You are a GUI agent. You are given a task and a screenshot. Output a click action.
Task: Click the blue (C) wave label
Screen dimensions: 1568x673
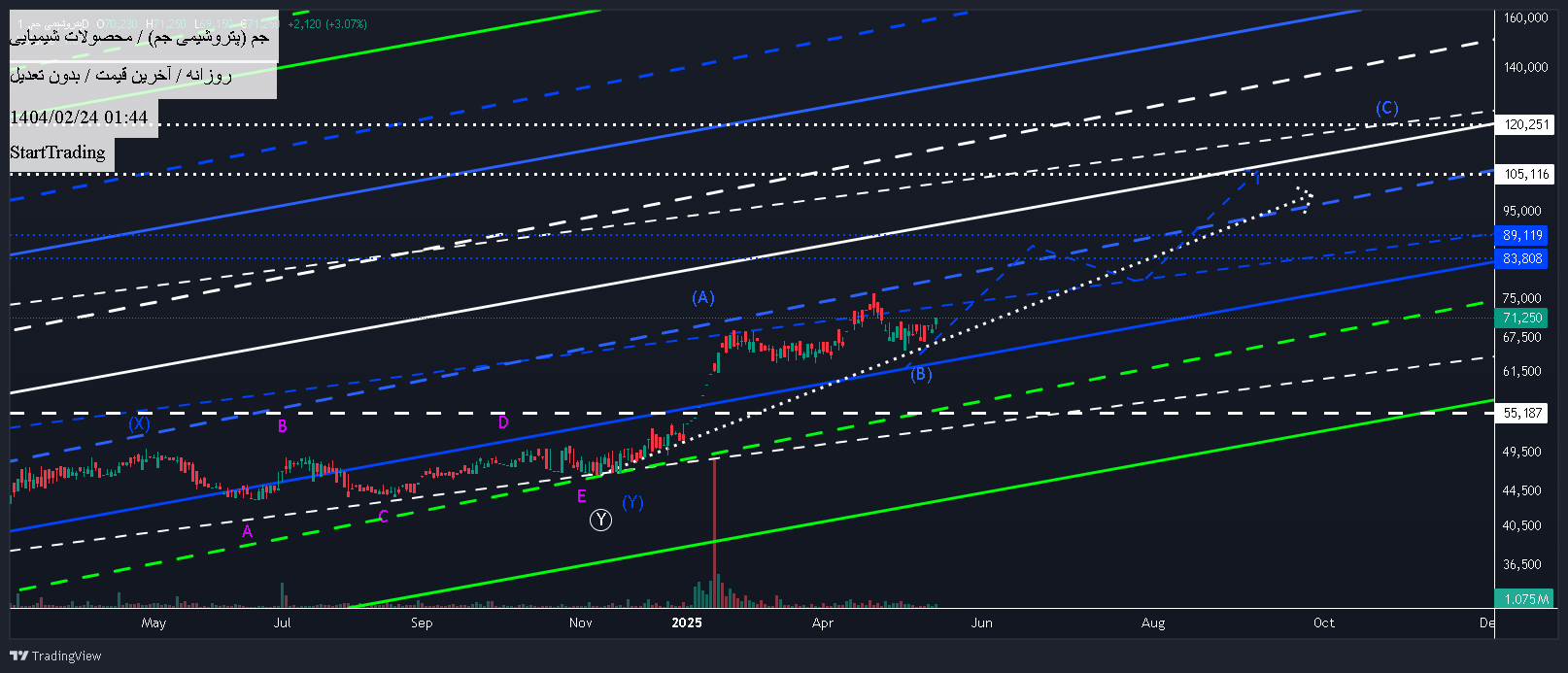1386,108
